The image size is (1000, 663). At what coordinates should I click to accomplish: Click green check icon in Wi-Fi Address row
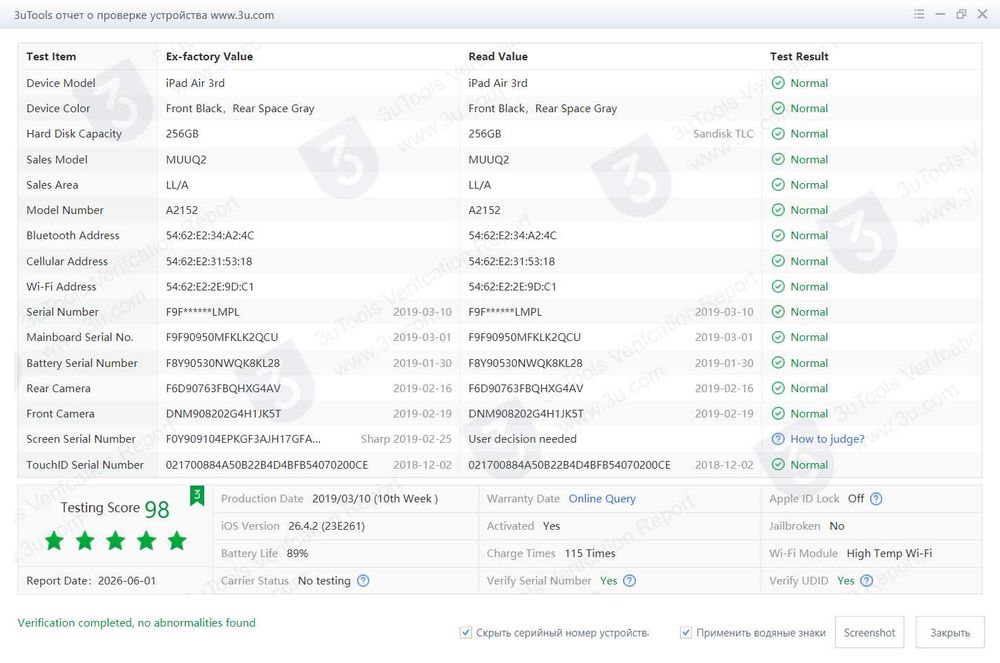click(x=778, y=286)
